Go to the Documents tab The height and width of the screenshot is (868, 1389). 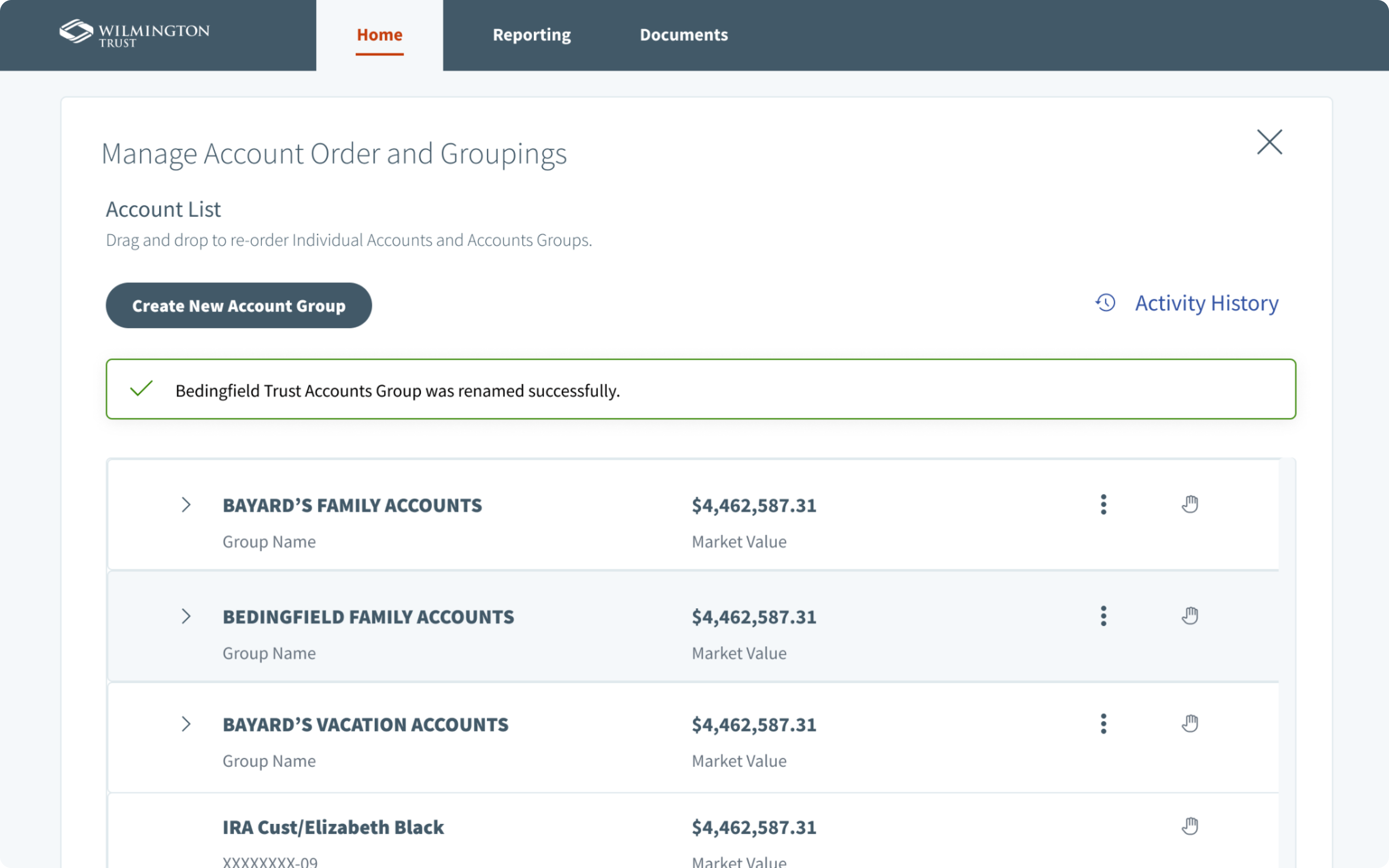(x=684, y=35)
